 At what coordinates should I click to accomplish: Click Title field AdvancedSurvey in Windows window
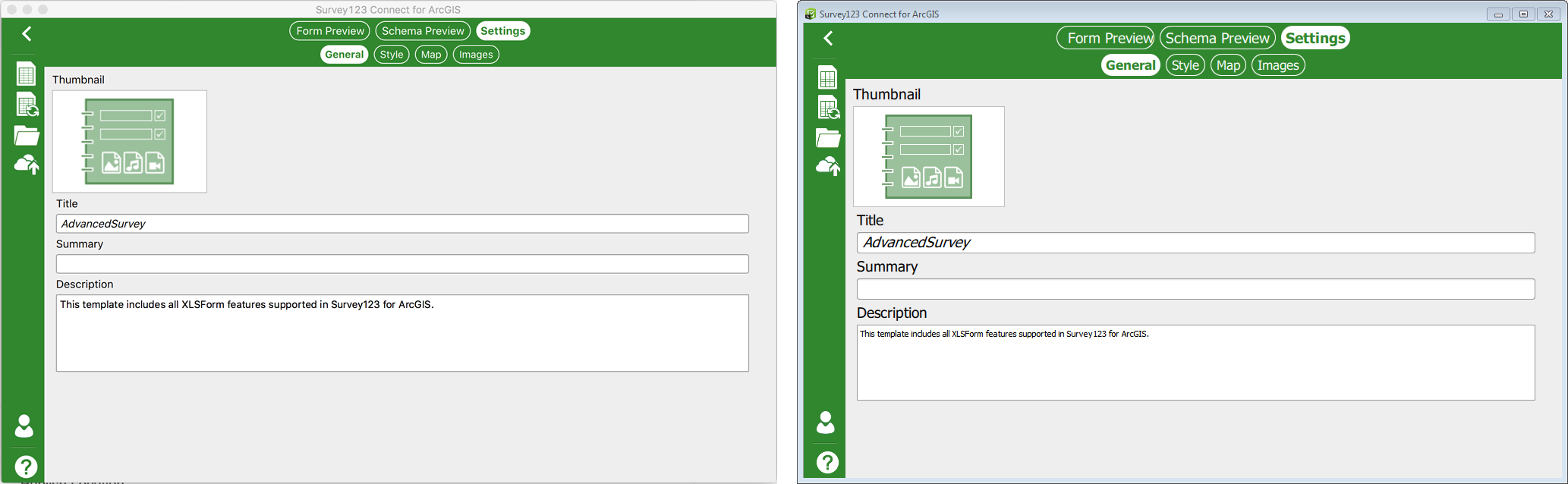(x=1196, y=243)
